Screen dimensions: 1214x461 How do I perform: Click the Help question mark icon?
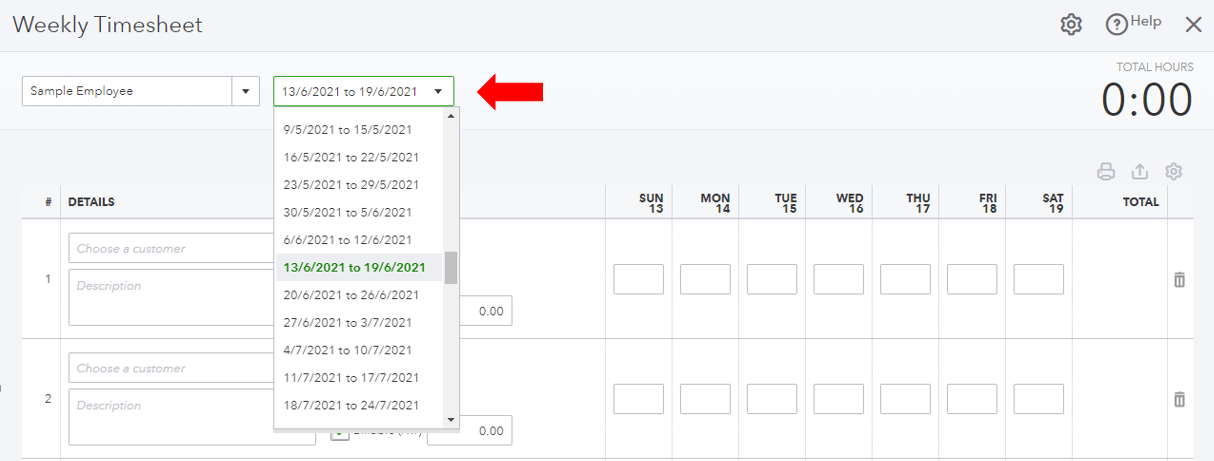(1116, 25)
